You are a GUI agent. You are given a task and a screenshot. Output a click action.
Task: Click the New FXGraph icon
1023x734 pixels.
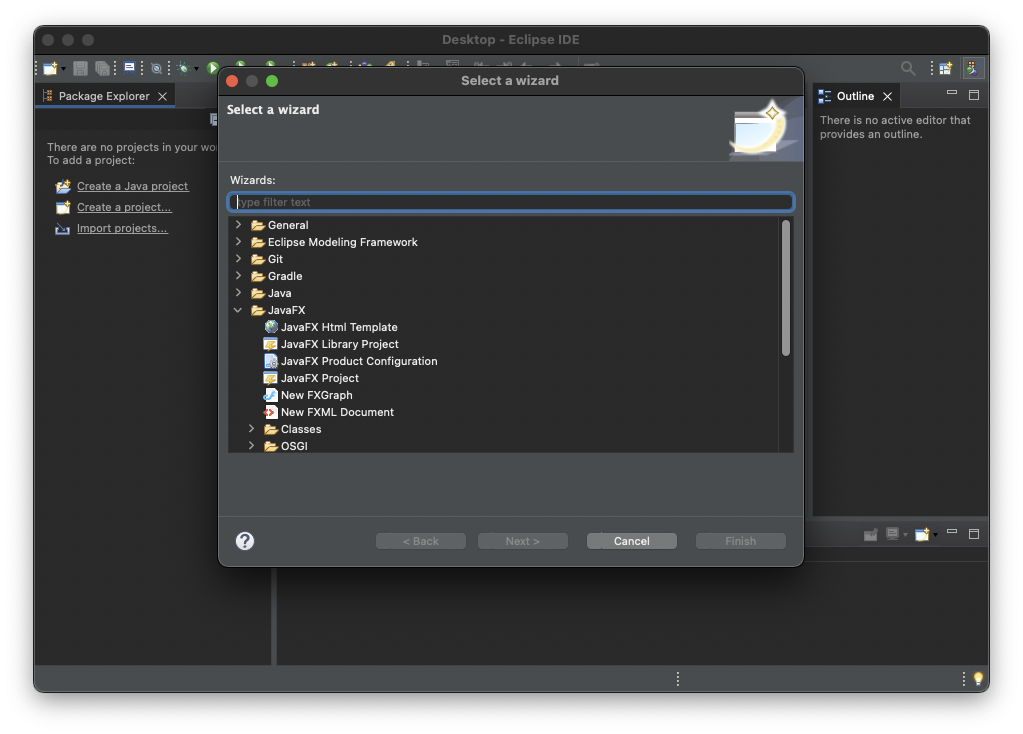pos(270,395)
